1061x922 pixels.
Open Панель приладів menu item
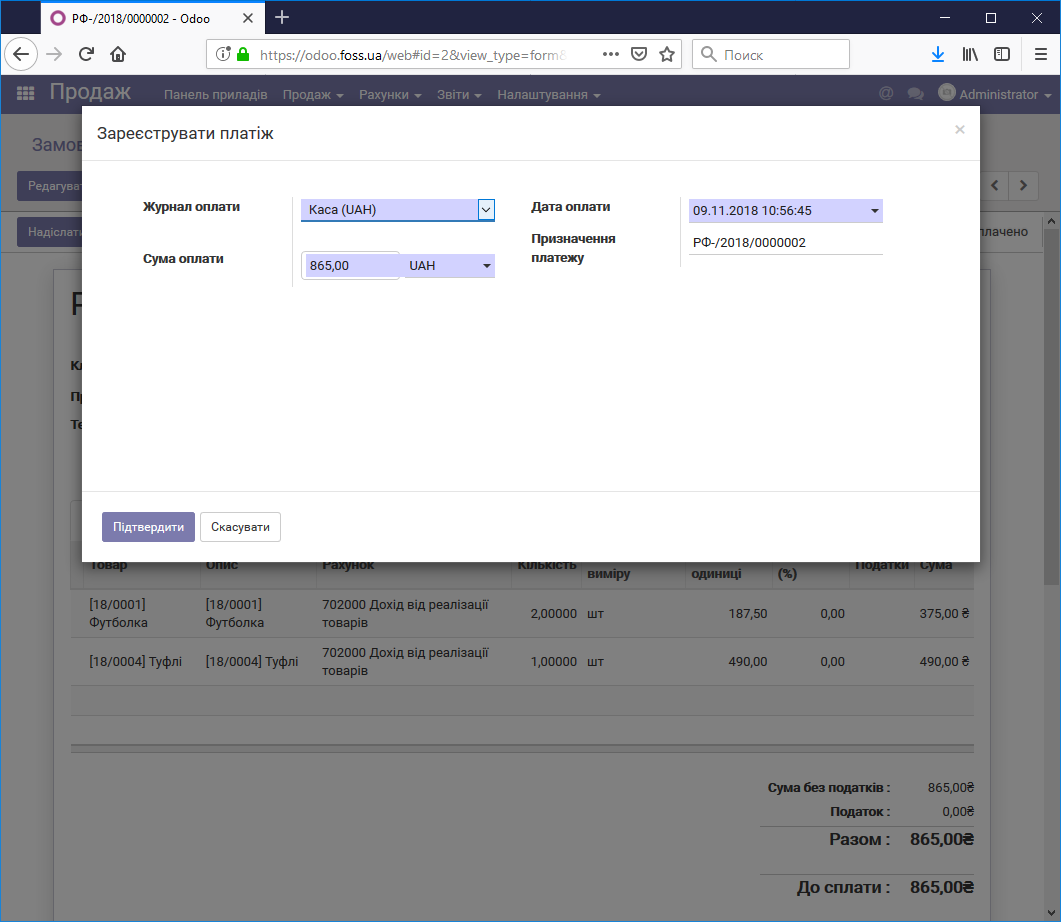[x=215, y=95]
